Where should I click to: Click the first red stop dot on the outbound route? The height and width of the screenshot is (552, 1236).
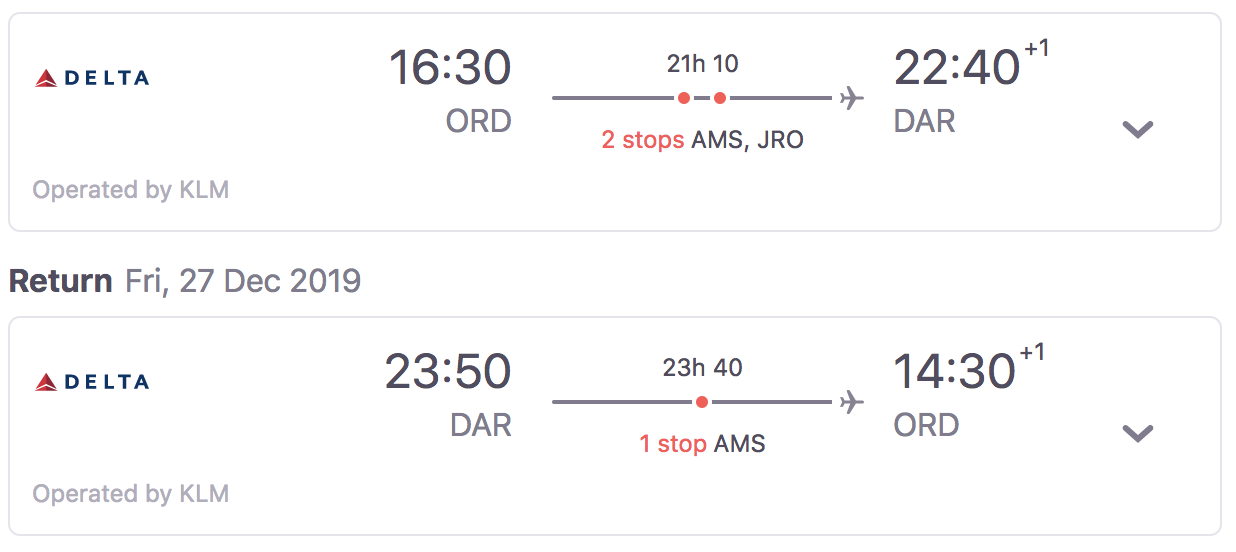click(x=684, y=98)
